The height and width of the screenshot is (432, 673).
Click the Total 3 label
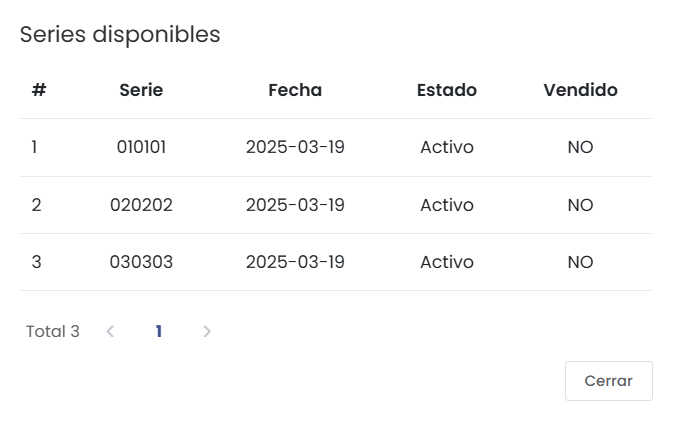coord(53,331)
